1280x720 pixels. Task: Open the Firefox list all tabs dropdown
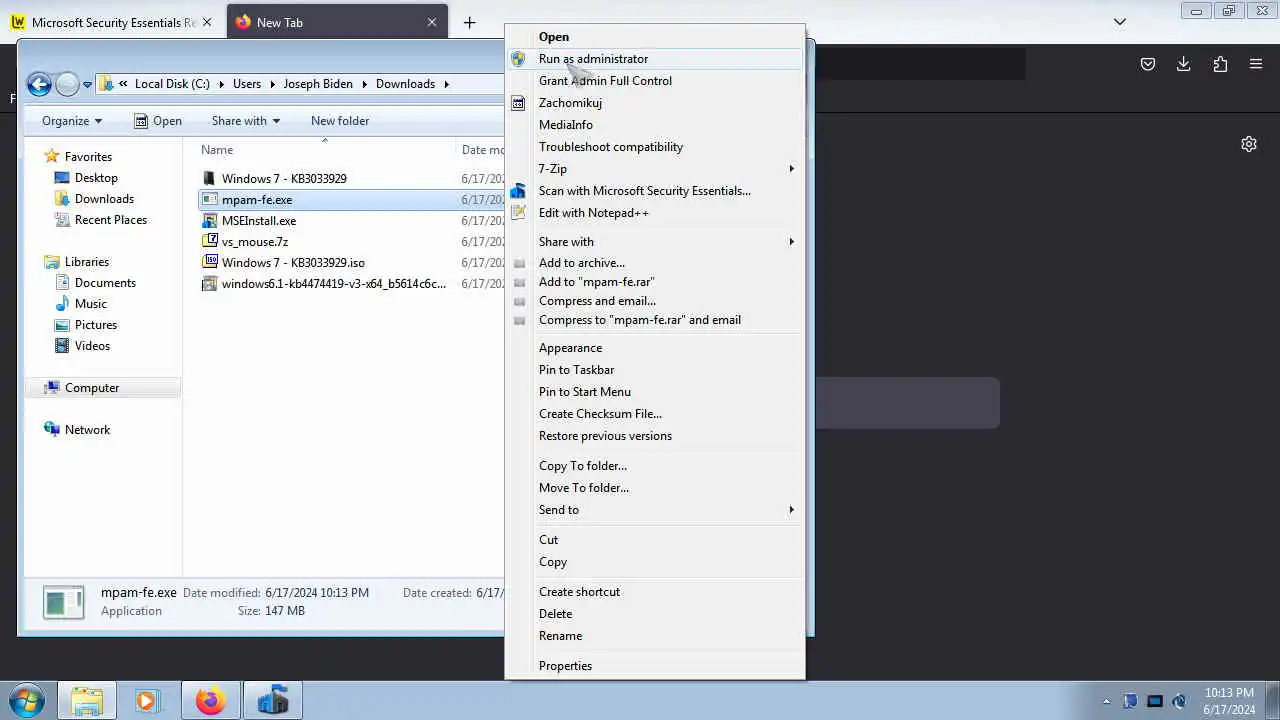[1120, 22]
